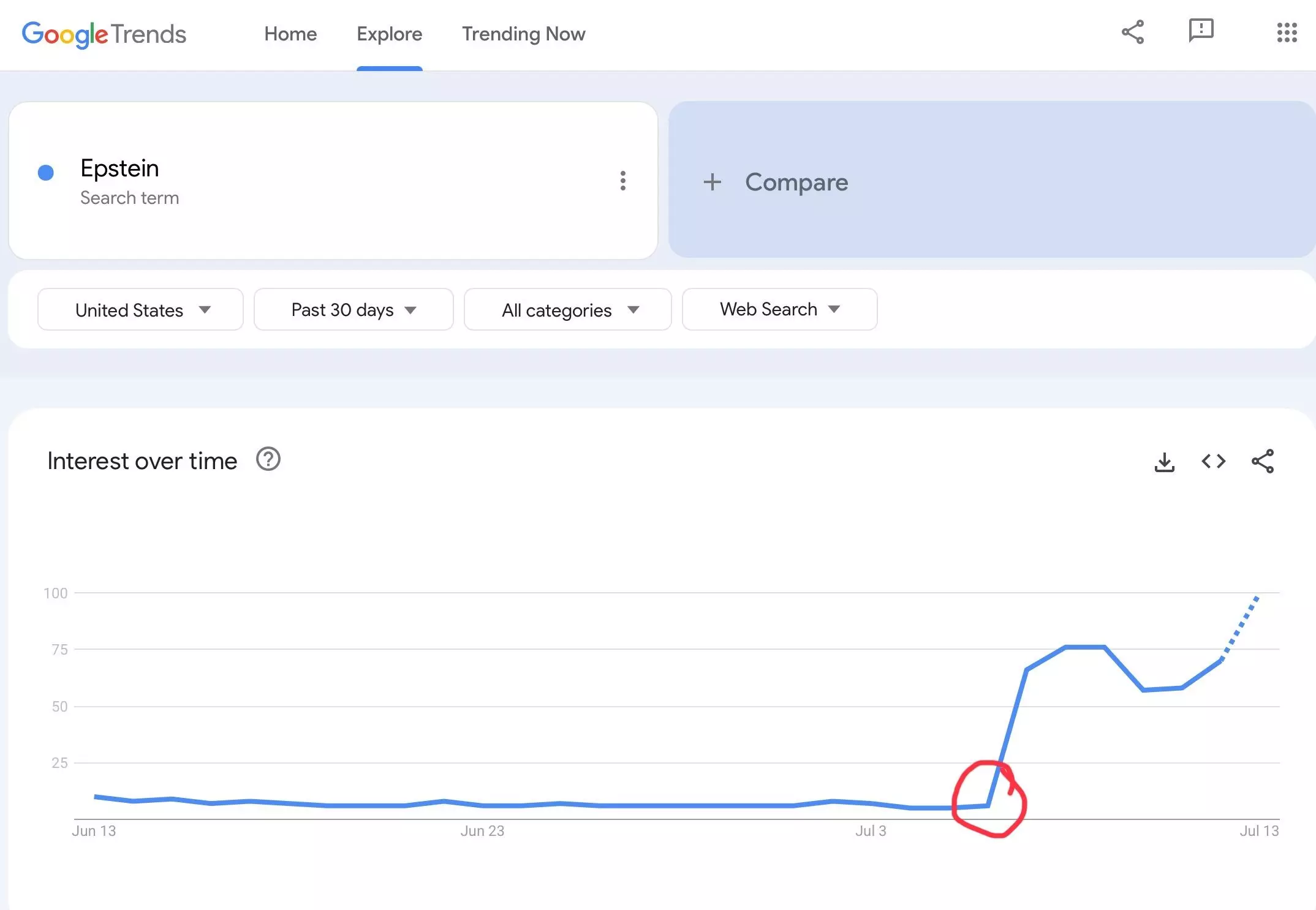Click the embed code icon on chart
Image resolution: width=1316 pixels, height=910 pixels.
point(1213,461)
